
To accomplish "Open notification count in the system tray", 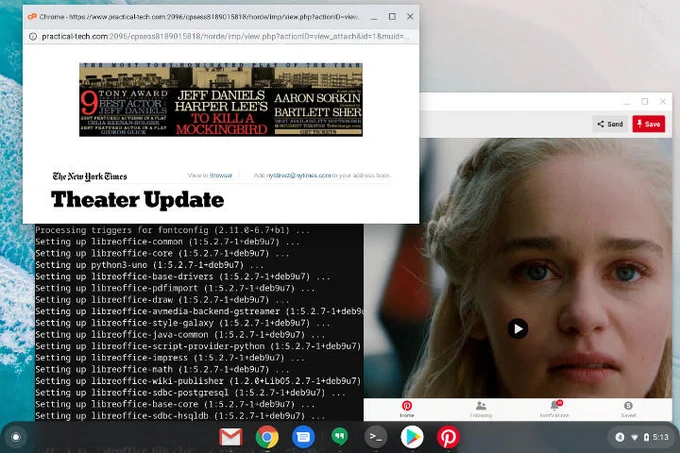I will click(x=620, y=437).
